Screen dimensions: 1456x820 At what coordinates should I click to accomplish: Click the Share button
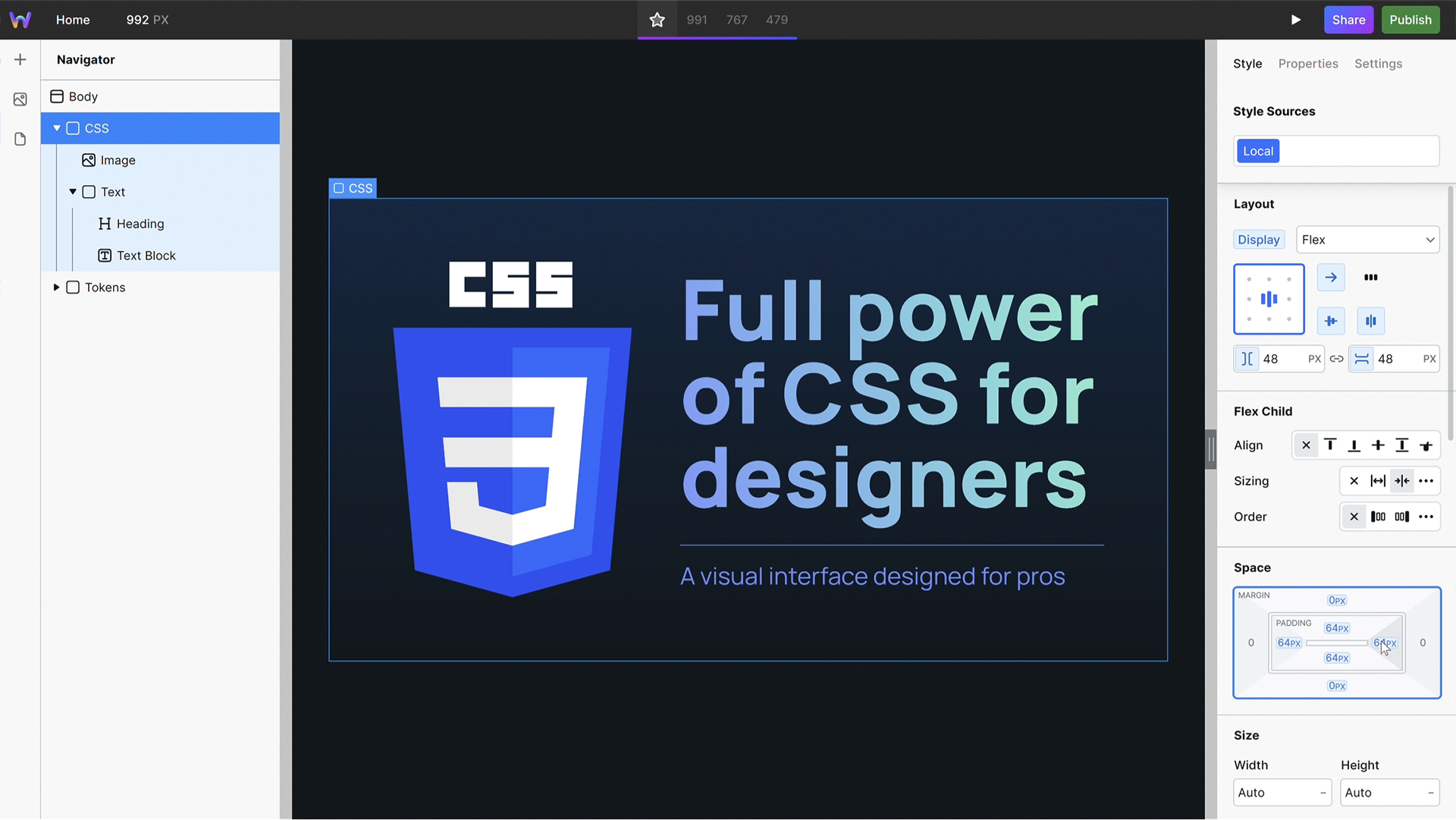1349,20
